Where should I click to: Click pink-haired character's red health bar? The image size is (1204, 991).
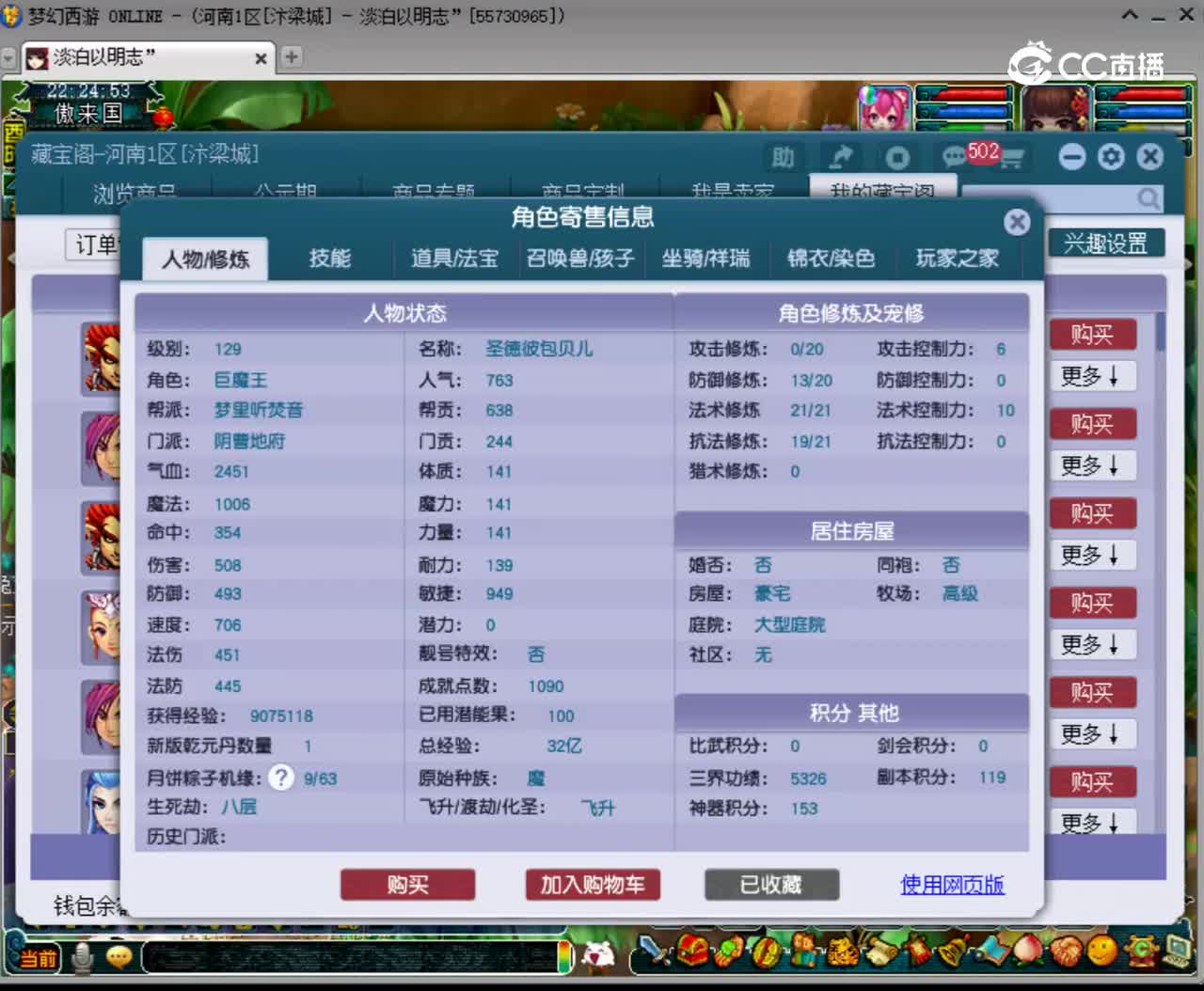pos(963,94)
